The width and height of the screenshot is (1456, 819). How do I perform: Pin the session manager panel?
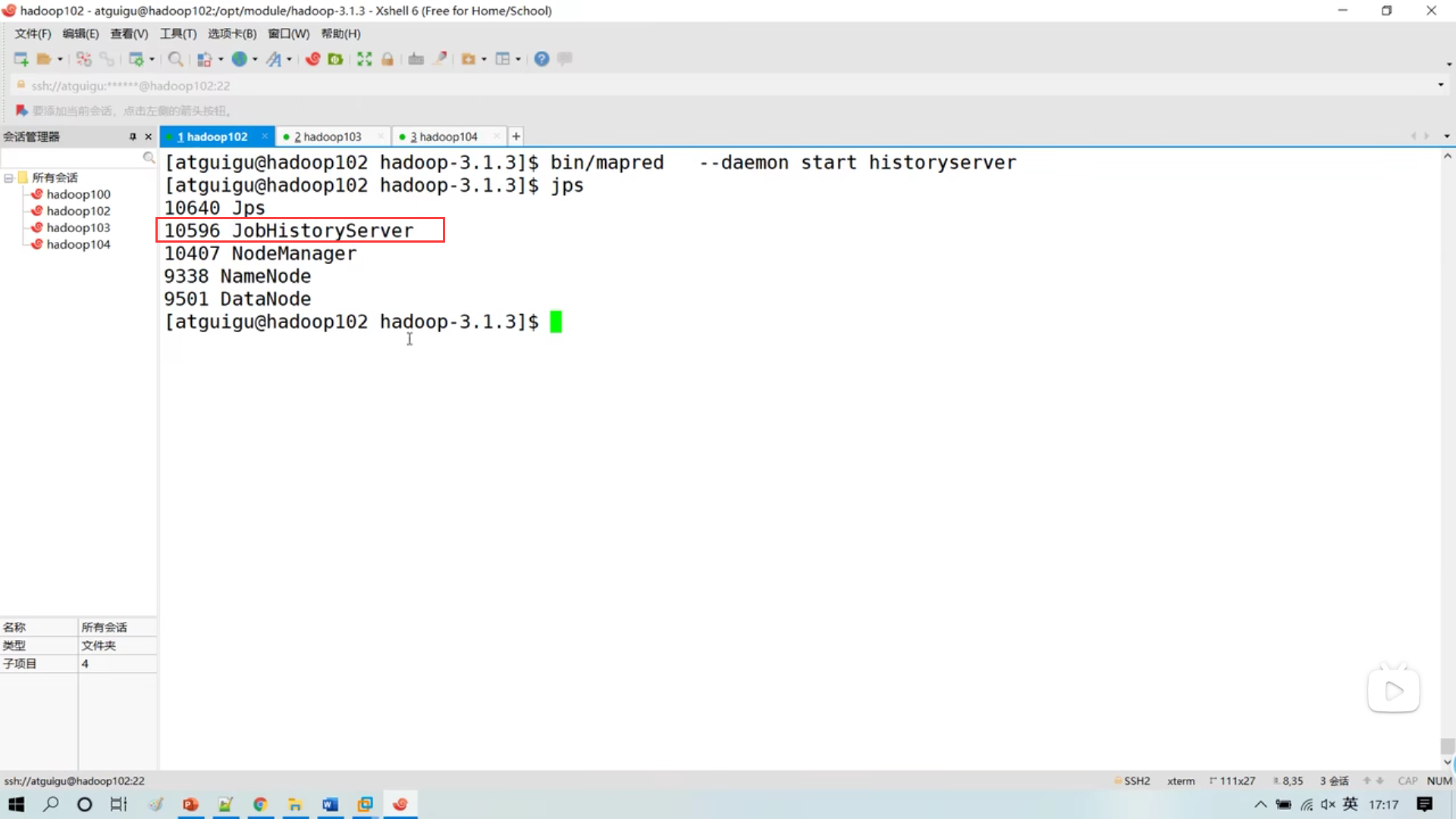pos(133,136)
